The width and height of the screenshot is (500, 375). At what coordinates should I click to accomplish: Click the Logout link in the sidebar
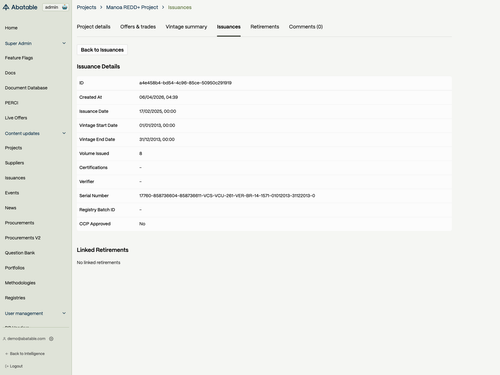(x=14, y=366)
